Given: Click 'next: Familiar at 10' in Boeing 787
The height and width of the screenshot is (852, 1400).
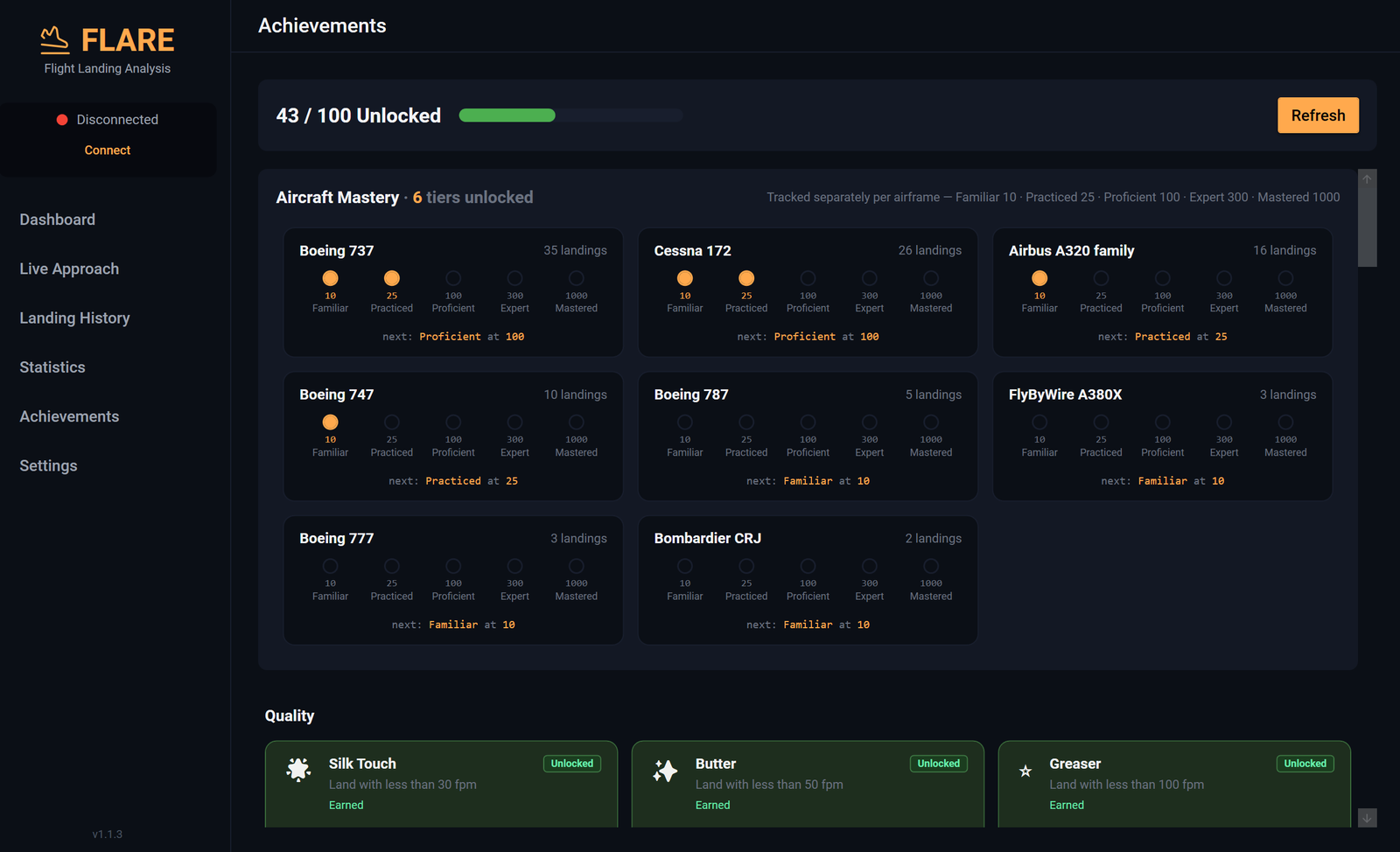Looking at the screenshot, I should [x=808, y=481].
